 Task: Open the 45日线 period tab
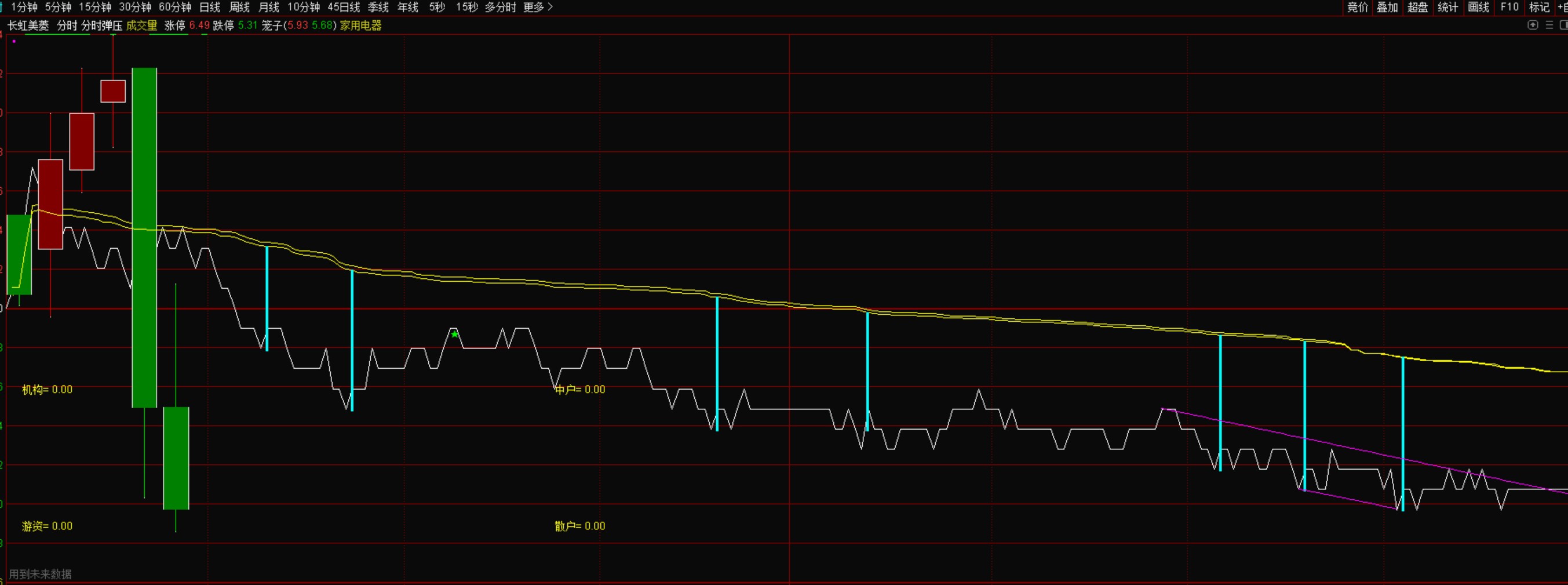344,8
